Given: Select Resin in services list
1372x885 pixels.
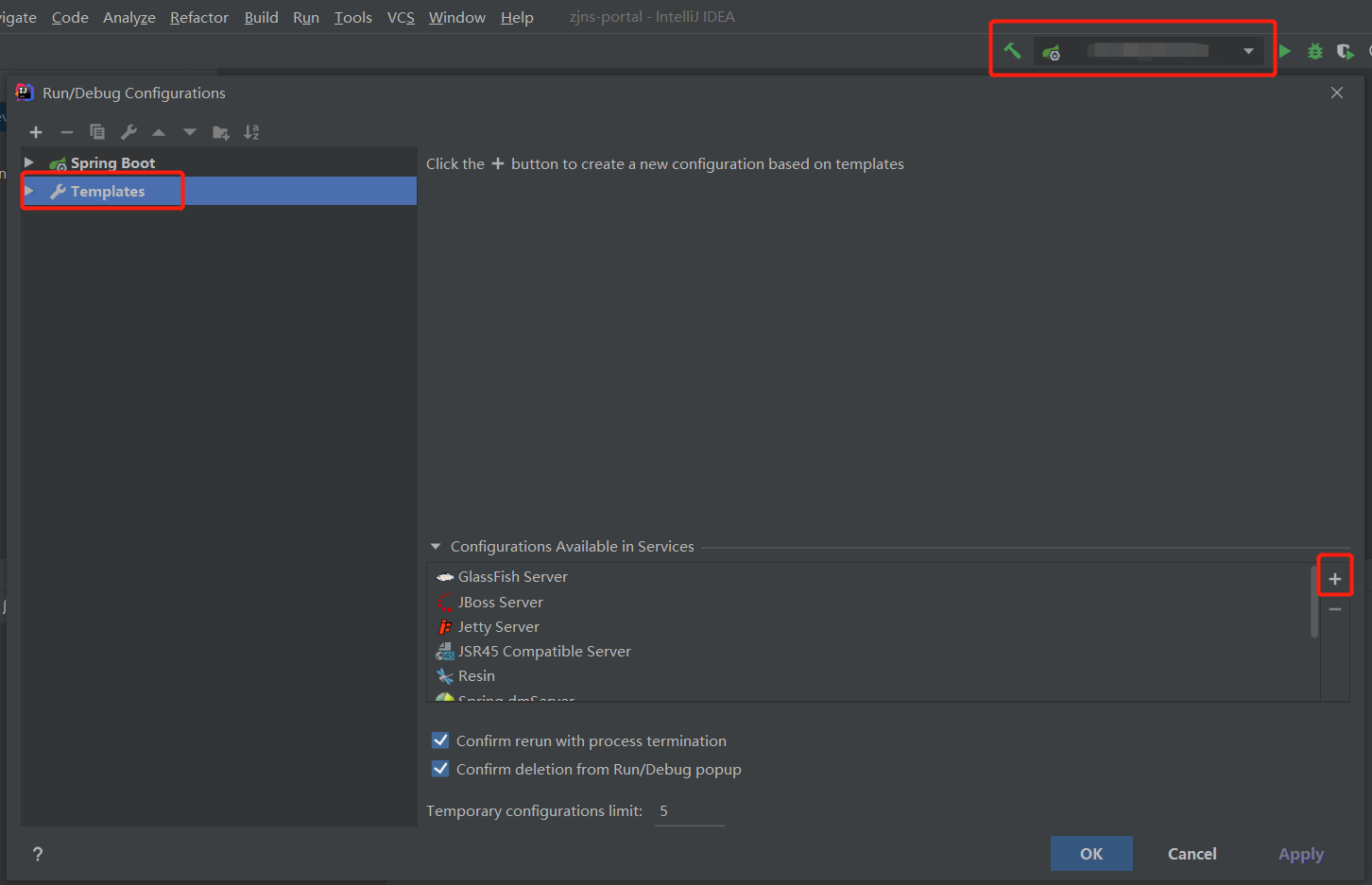Looking at the screenshot, I should click(475, 675).
